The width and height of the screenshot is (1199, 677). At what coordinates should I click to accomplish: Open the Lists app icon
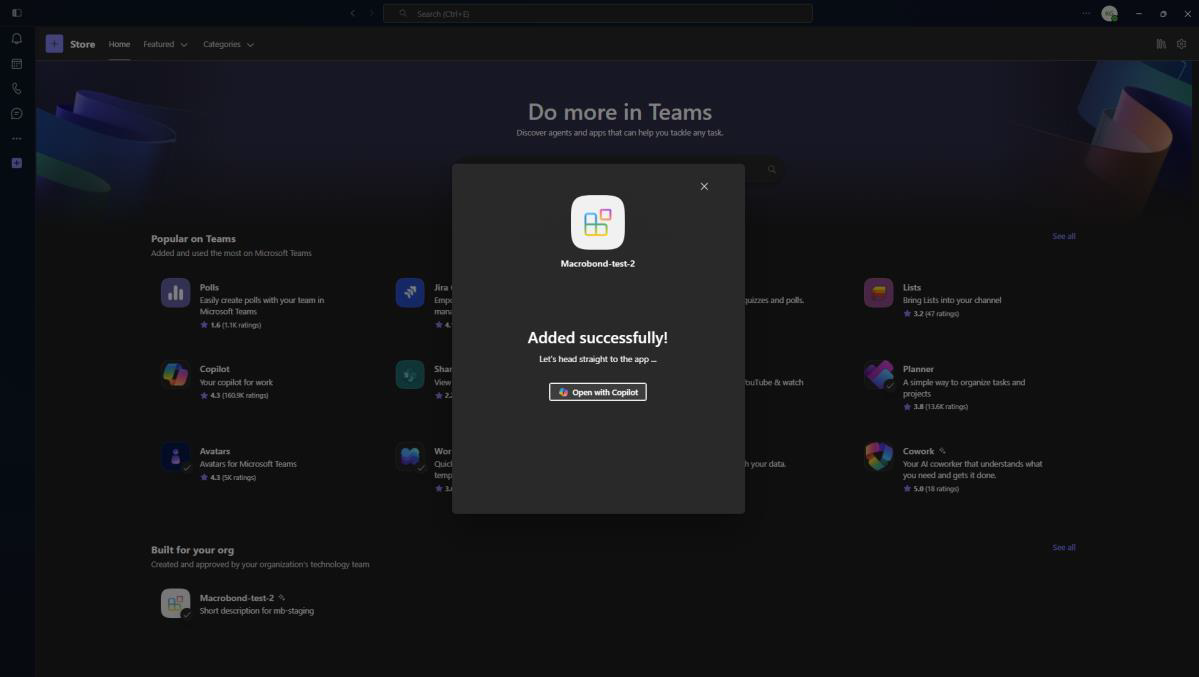tap(879, 292)
